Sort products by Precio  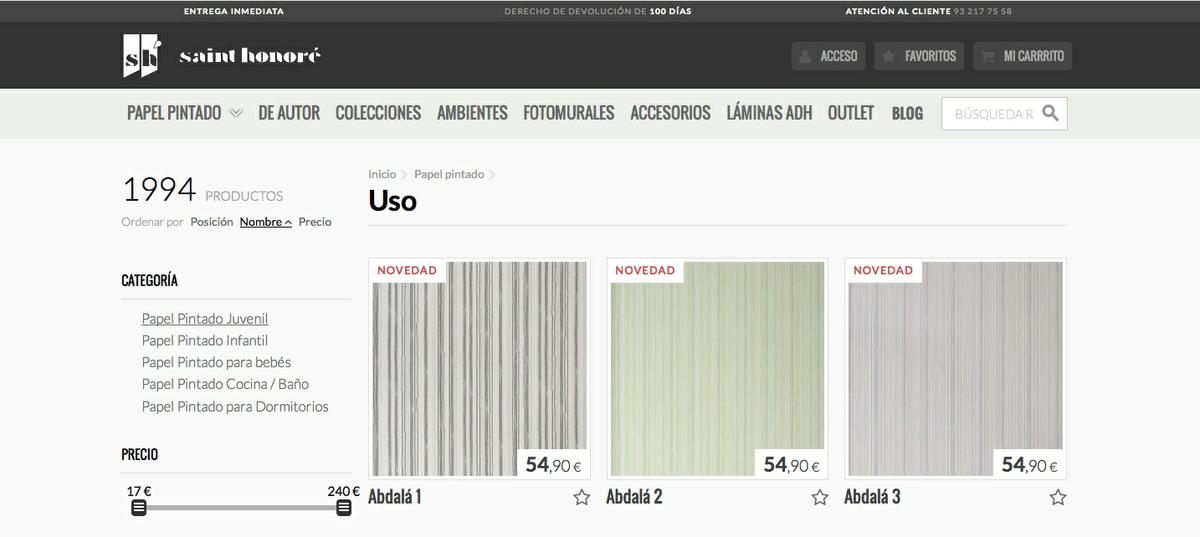(315, 222)
